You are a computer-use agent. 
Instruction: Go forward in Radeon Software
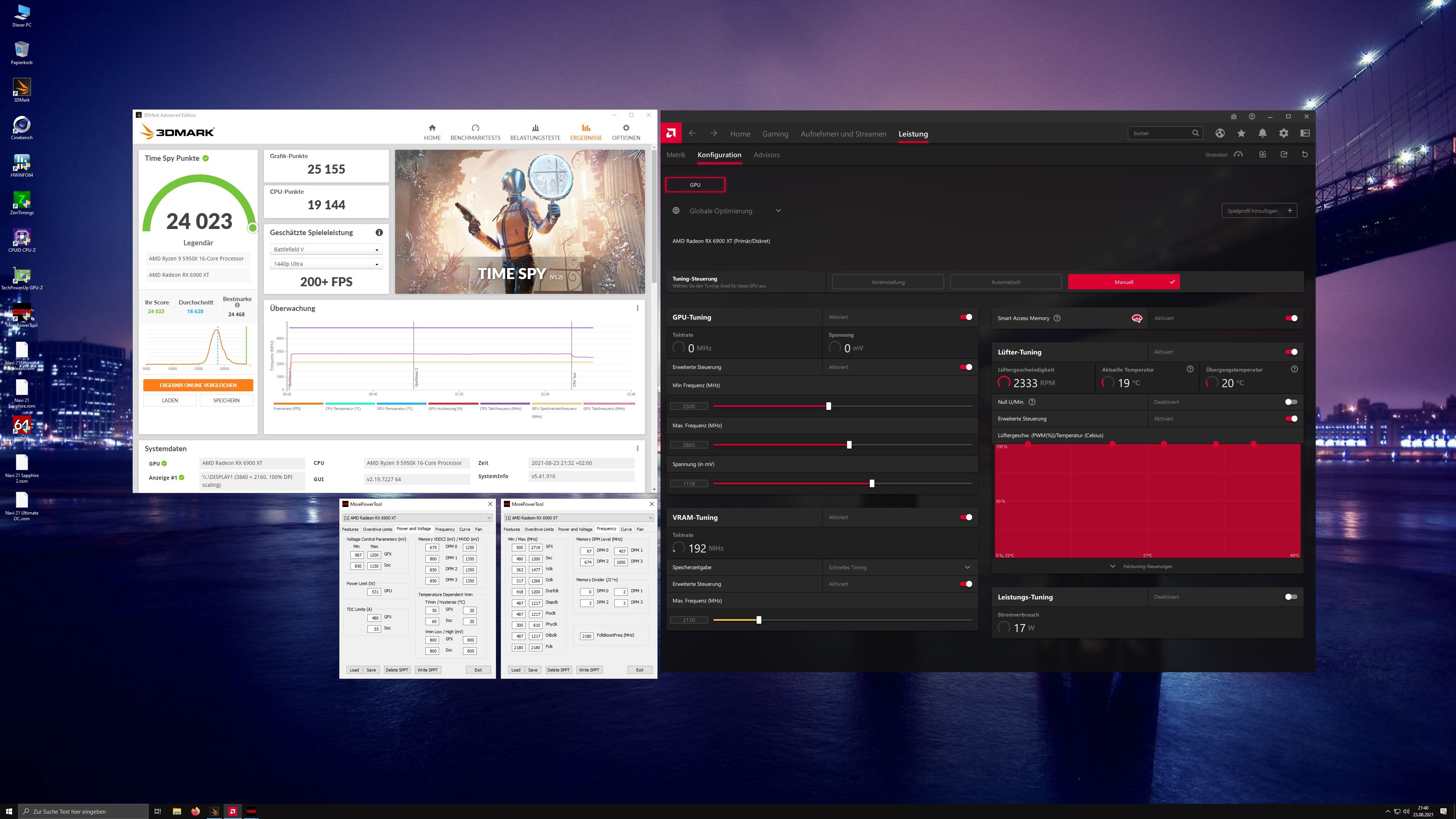coord(713,133)
